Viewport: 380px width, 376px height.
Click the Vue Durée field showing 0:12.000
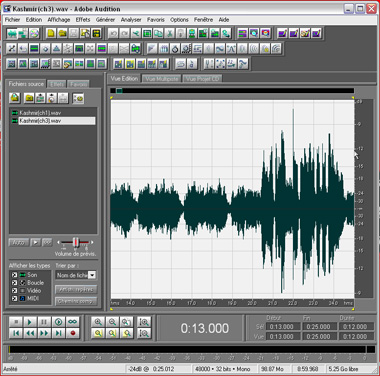pyautogui.click(x=355, y=336)
